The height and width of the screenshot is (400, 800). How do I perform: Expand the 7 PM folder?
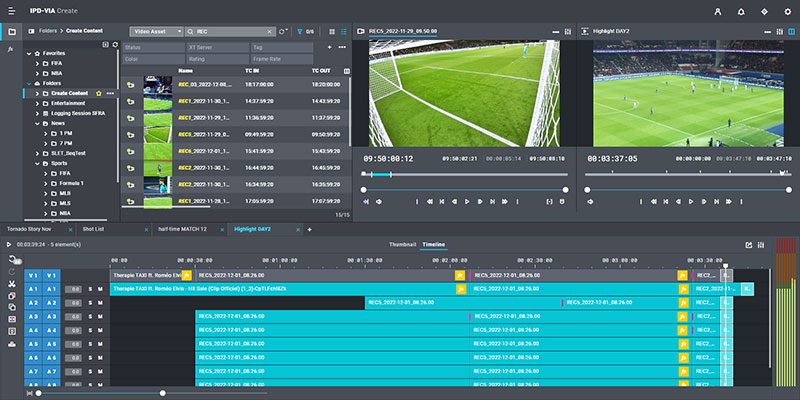click(x=45, y=143)
